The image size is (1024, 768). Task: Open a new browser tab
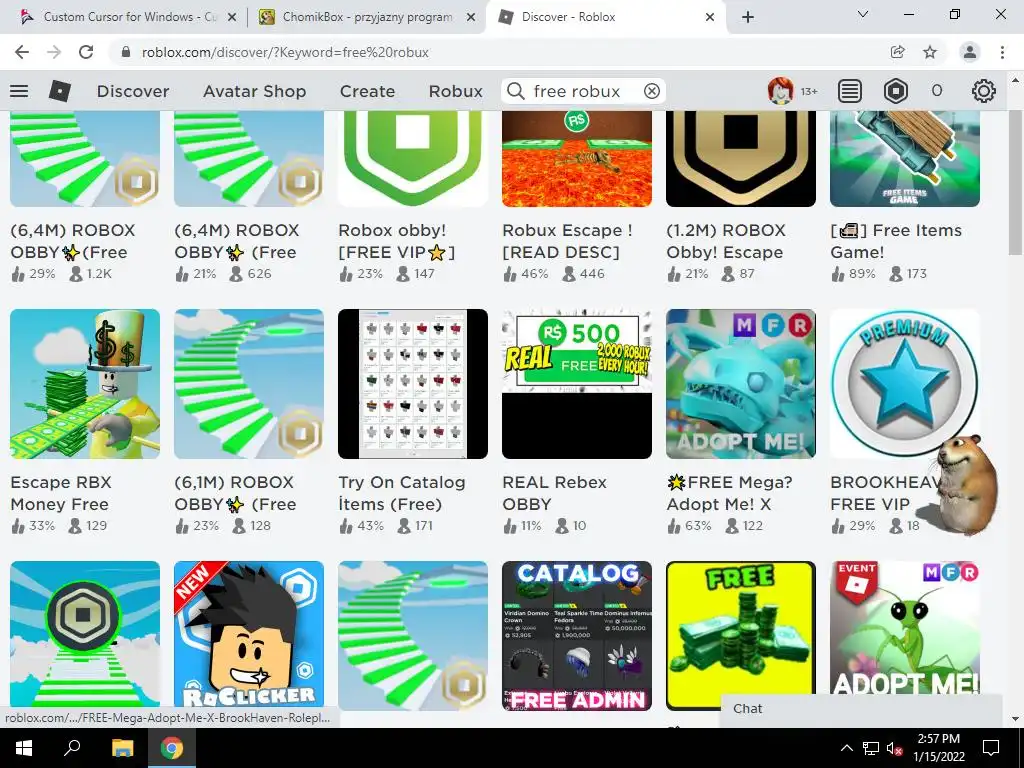(x=748, y=17)
